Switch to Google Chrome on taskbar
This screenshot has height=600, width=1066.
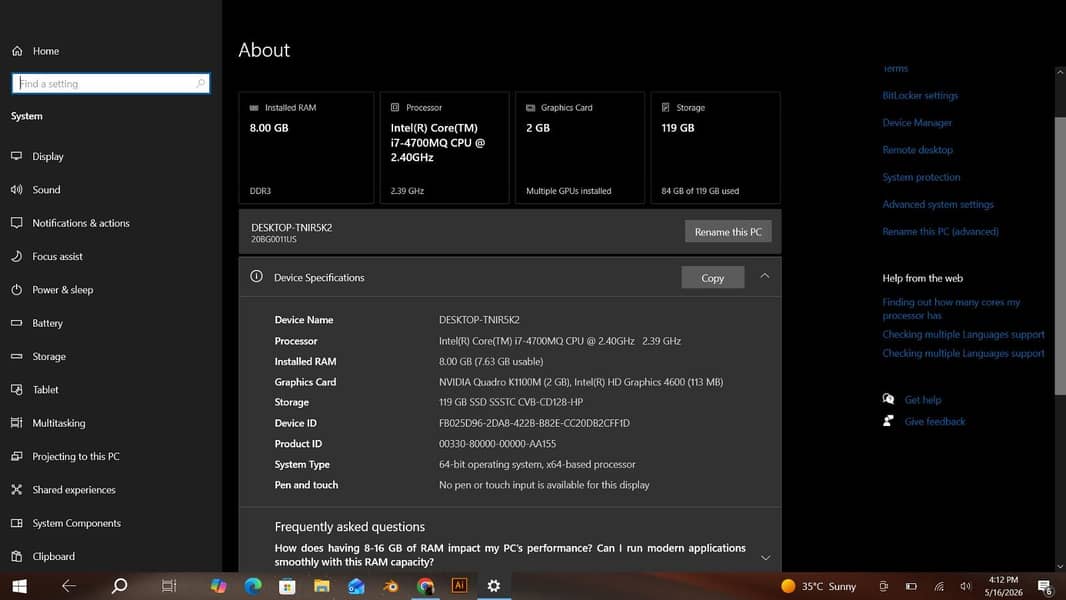426,586
